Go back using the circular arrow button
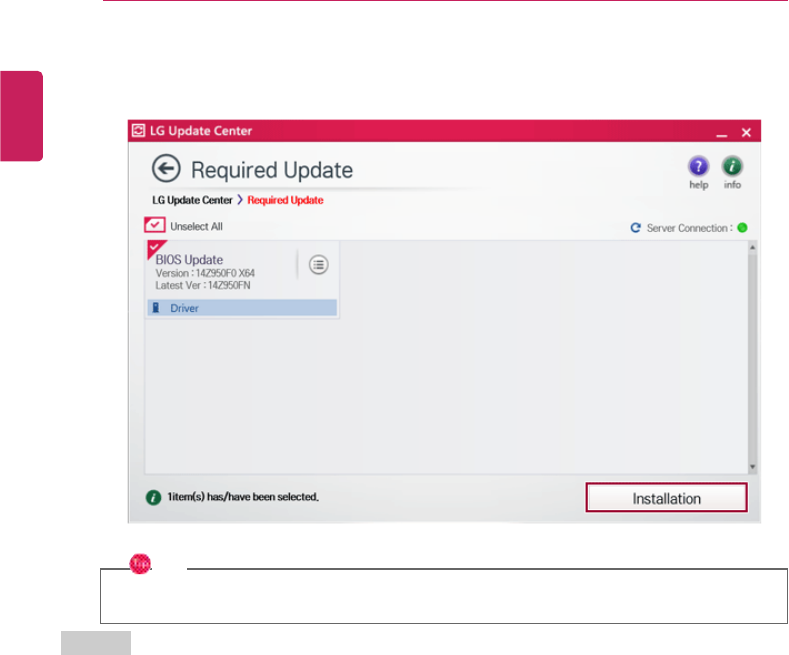Screen dimensions: 789x655 166,168
